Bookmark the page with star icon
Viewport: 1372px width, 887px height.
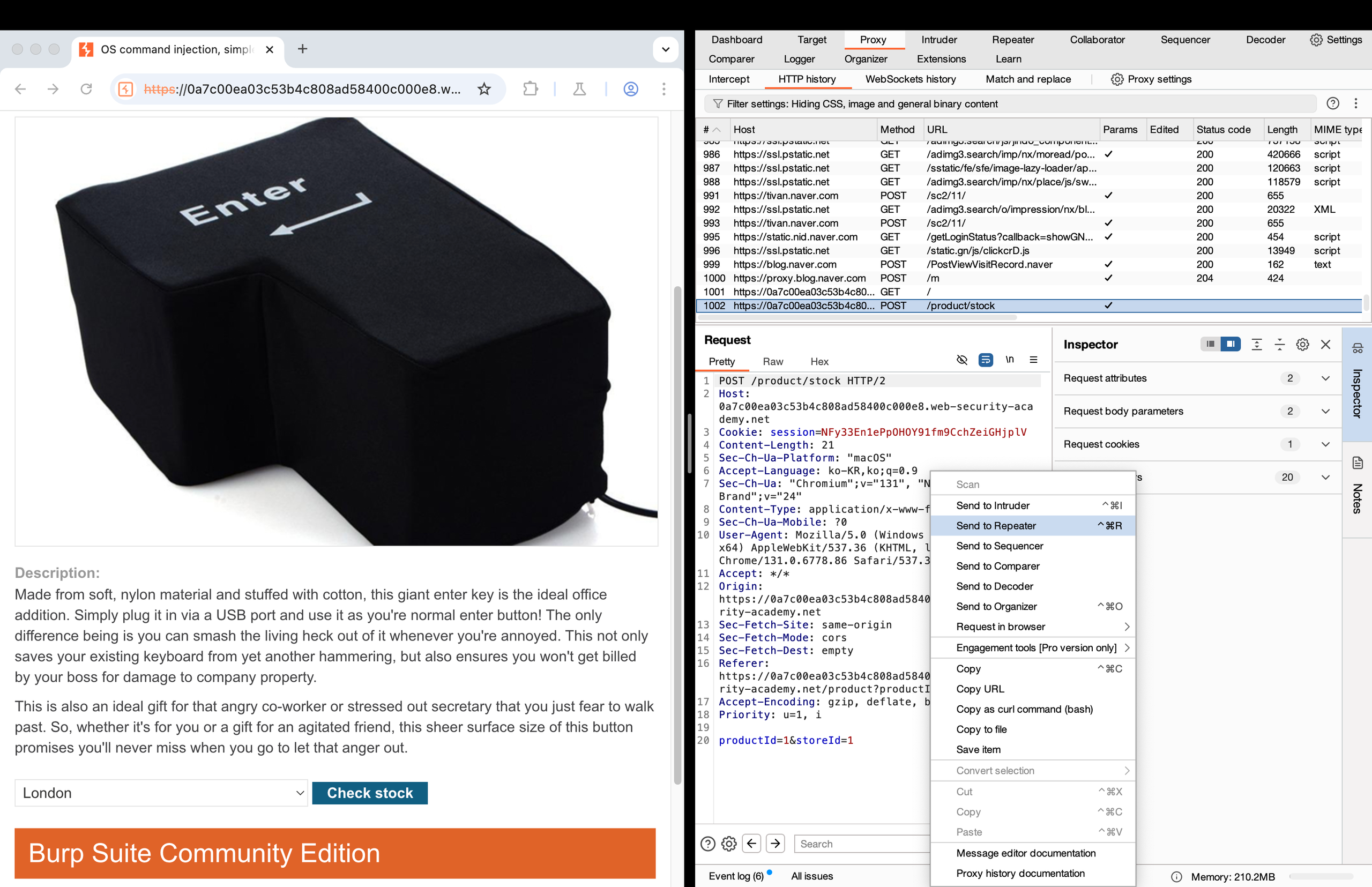pos(484,89)
